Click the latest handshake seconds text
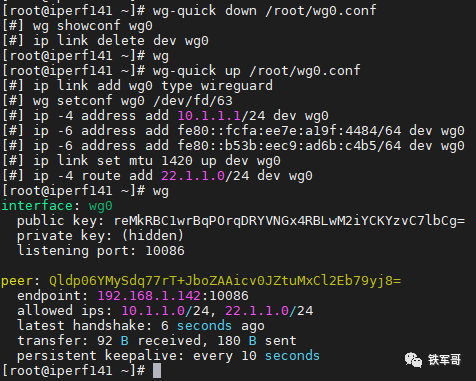 point(204,326)
